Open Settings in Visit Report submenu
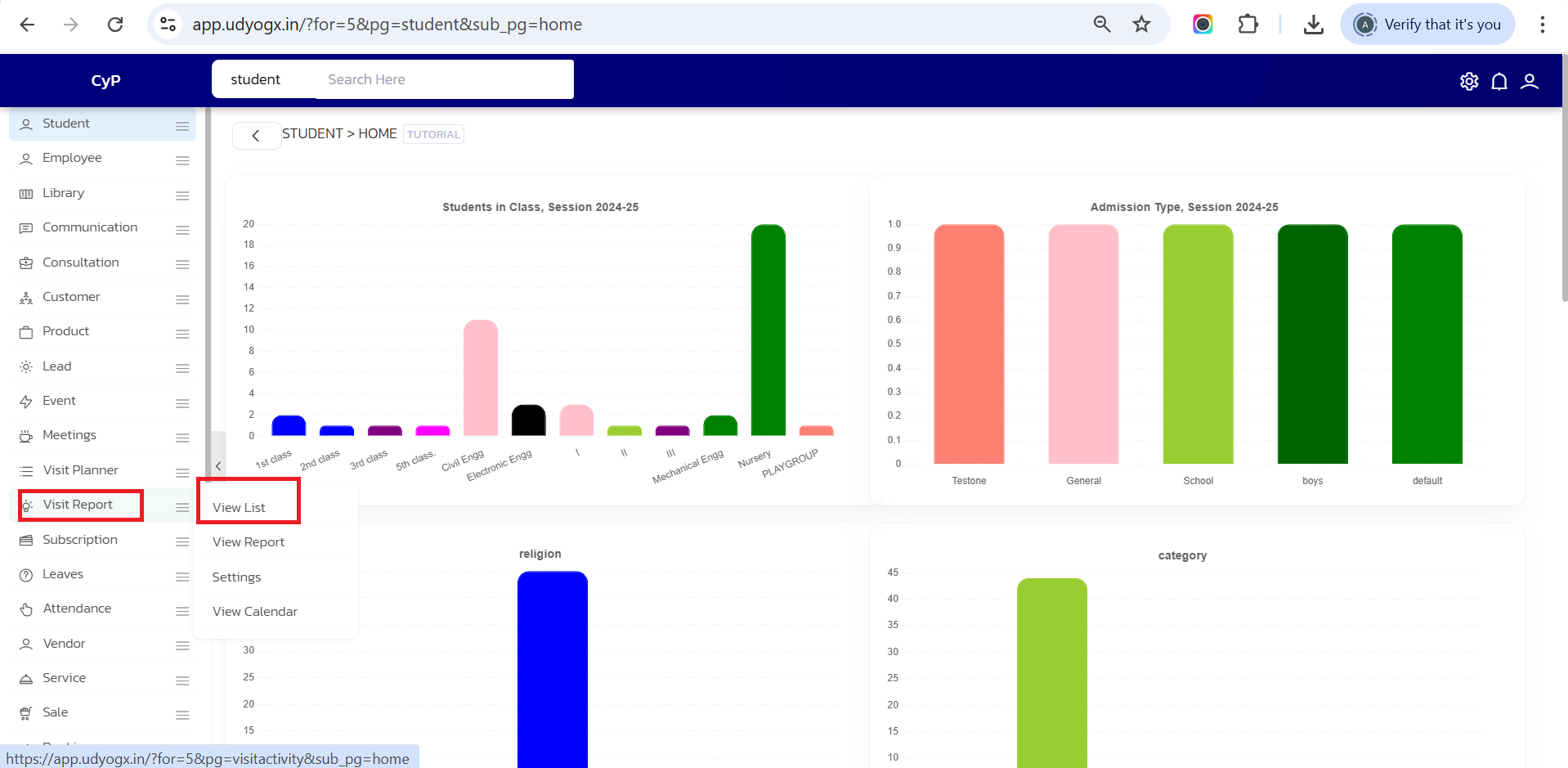This screenshot has height=768, width=1568. [x=236, y=577]
